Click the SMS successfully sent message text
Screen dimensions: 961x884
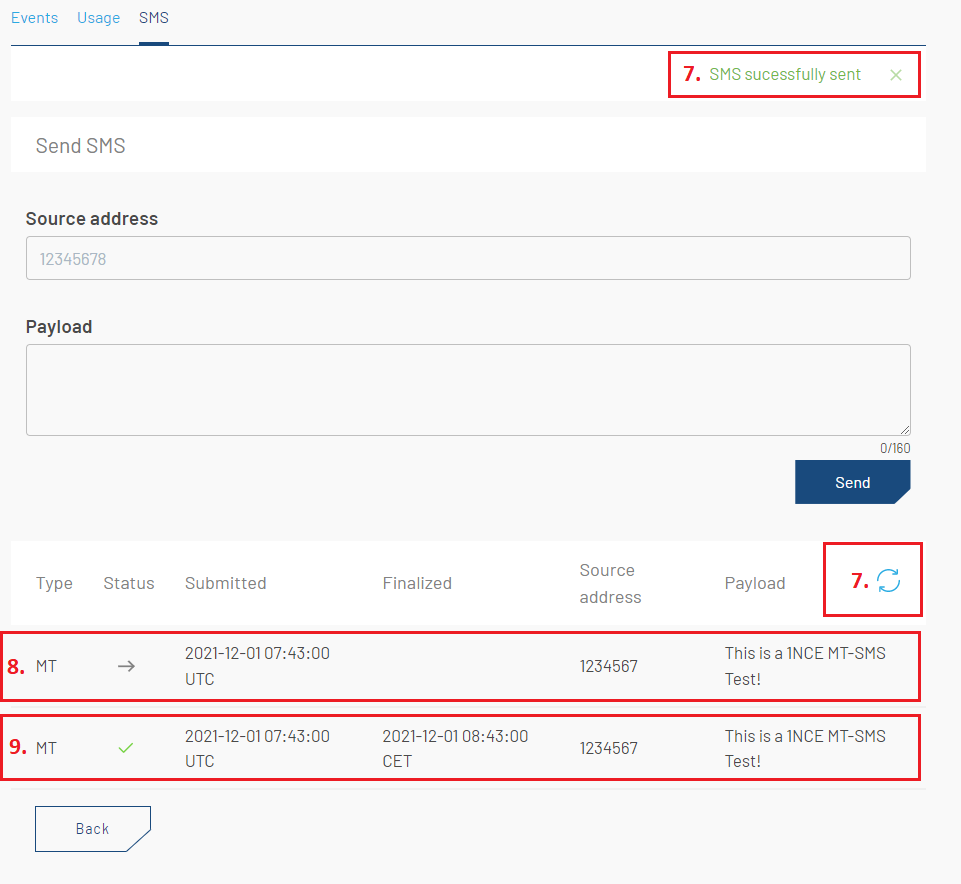pyautogui.click(x=785, y=75)
